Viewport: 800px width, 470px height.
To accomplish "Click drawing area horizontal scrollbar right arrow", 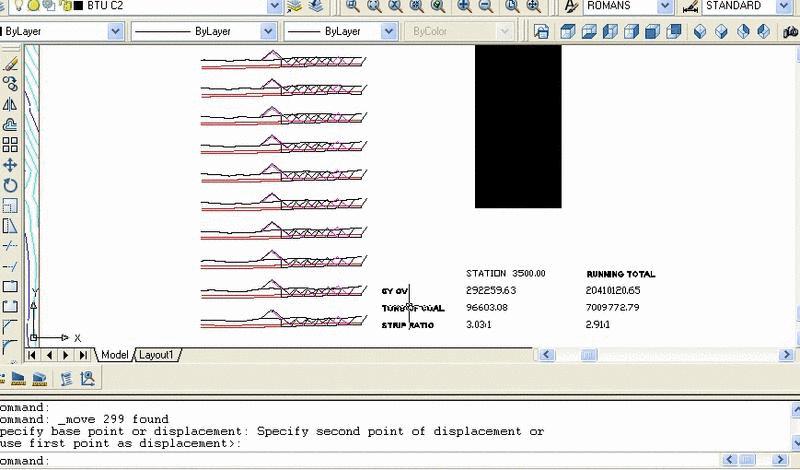I will click(786, 355).
